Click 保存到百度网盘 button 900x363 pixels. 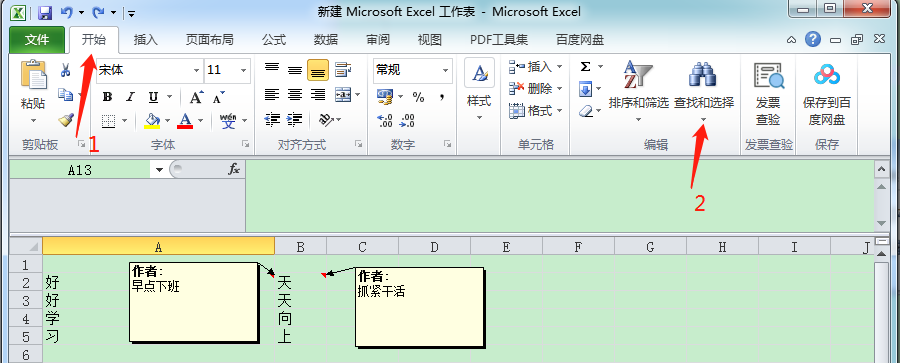point(827,95)
